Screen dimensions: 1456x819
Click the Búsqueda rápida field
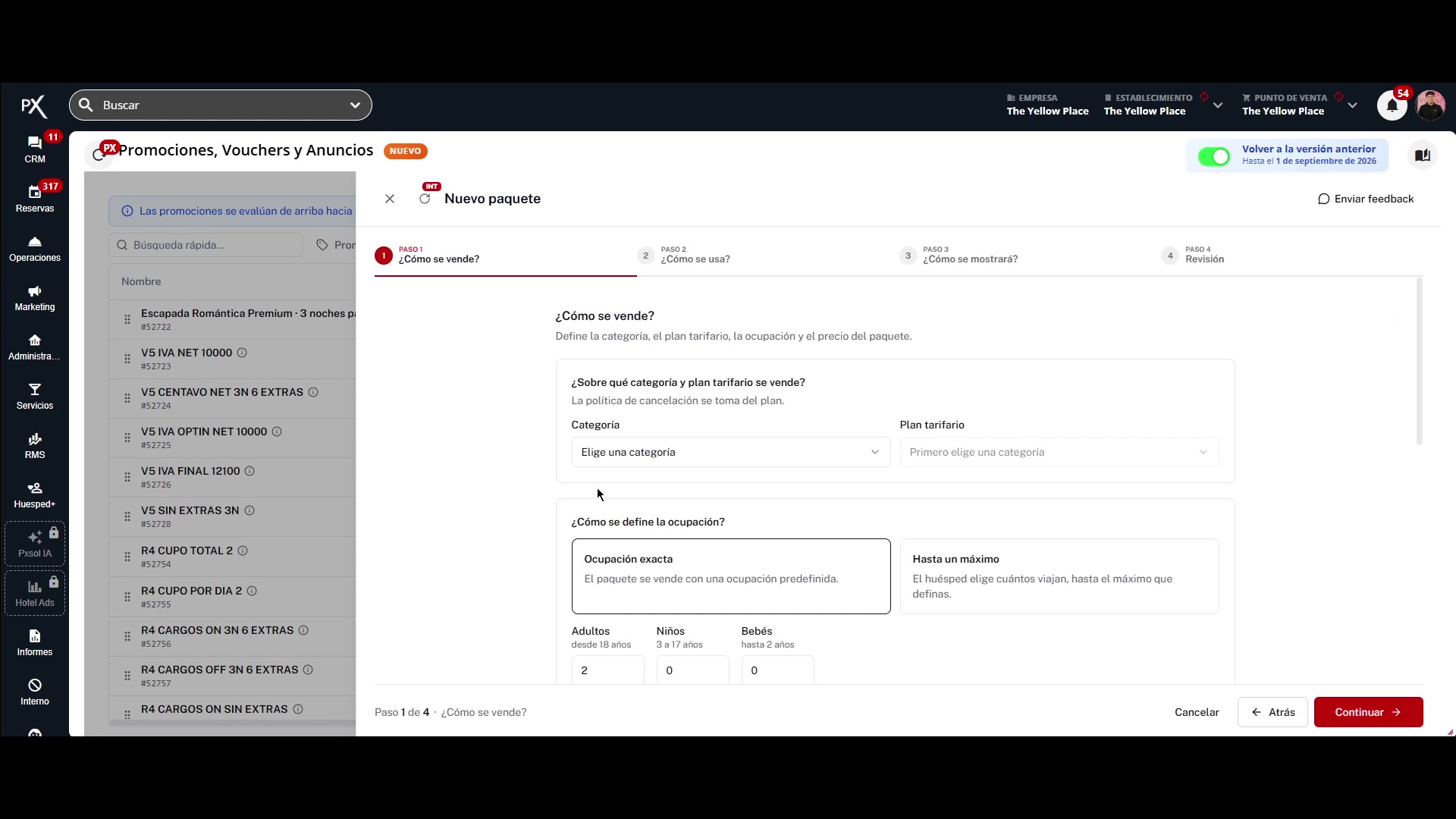[x=206, y=245]
